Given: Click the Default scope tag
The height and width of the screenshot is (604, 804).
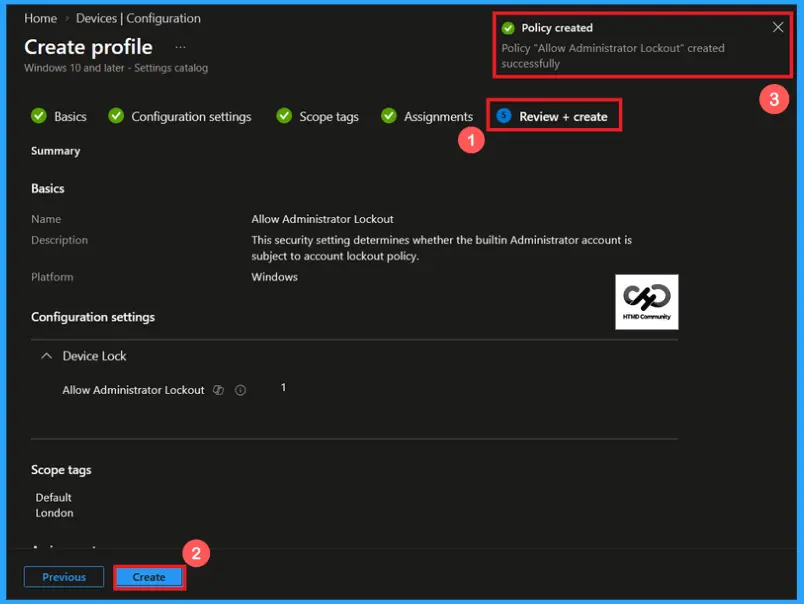Looking at the screenshot, I should (54, 497).
